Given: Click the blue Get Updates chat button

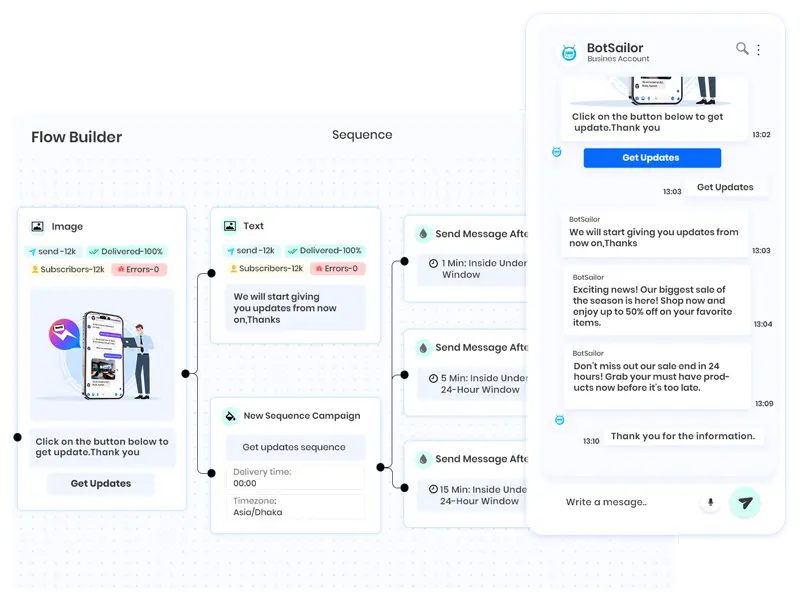Looking at the screenshot, I should (651, 158).
